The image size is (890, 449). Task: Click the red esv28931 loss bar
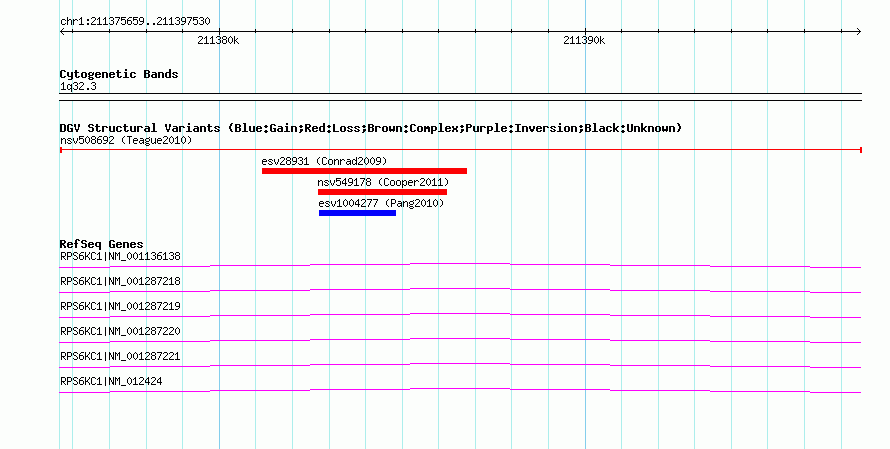(x=364, y=171)
